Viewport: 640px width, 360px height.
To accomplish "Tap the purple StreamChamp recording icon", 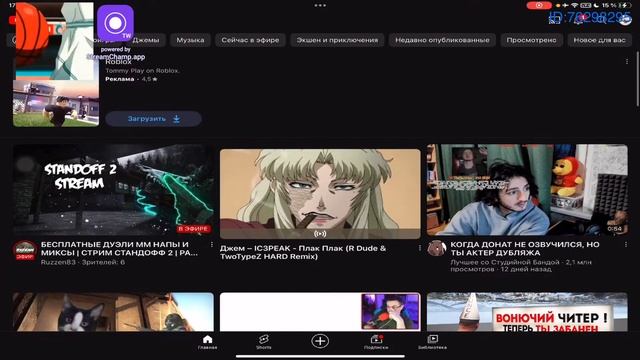I will pos(116,23).
